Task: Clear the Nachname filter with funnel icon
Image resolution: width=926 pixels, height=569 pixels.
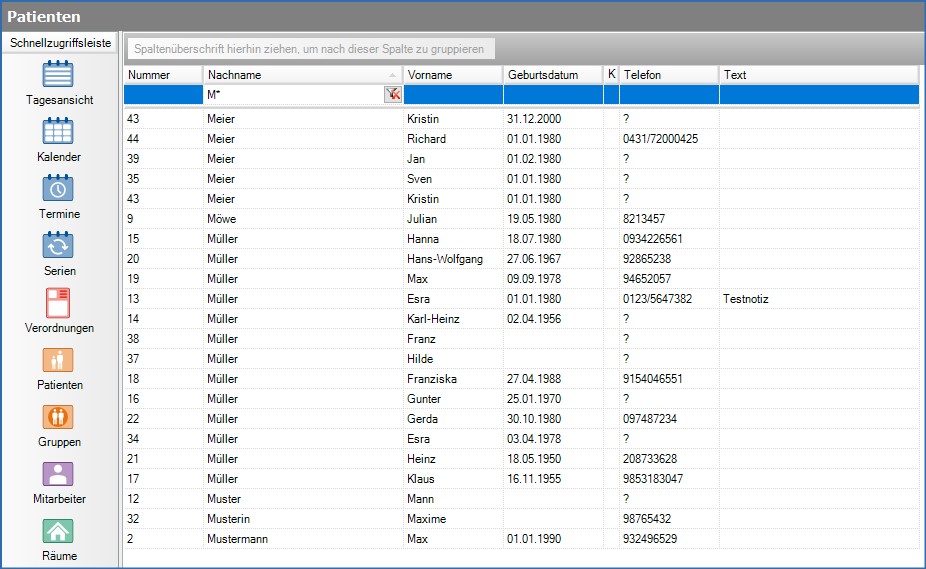Action: pyautogui.click(x=392, y=94)
